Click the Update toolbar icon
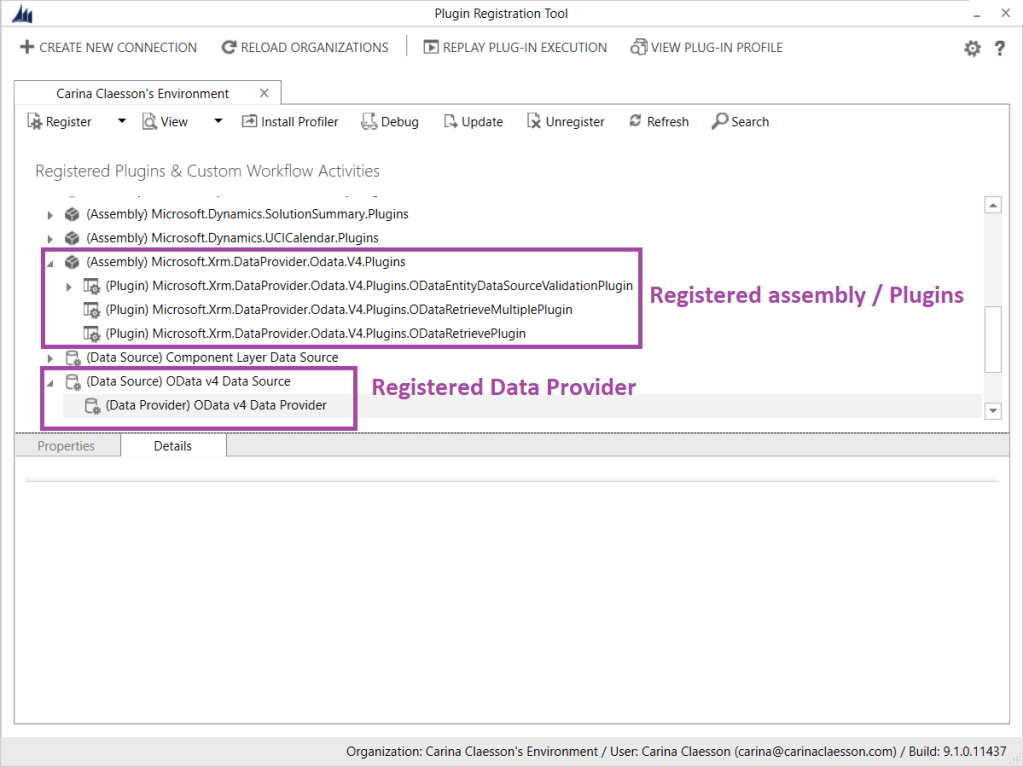This screenshot has width=1023, height=767. (x=449, y=122)
